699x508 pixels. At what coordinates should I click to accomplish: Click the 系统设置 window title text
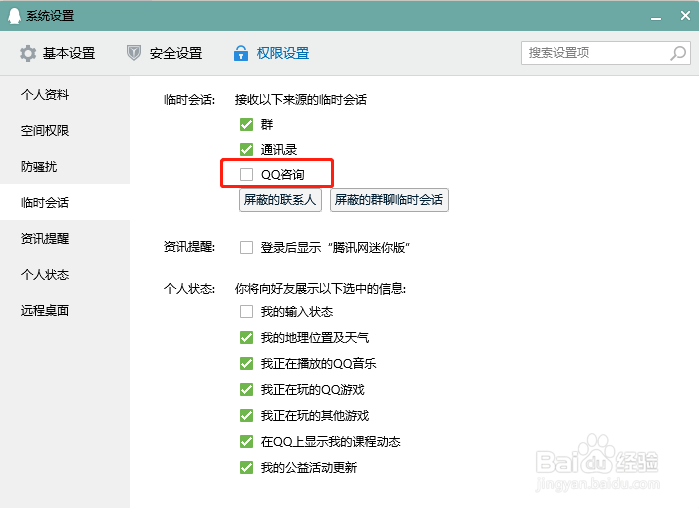coord(50,16)
